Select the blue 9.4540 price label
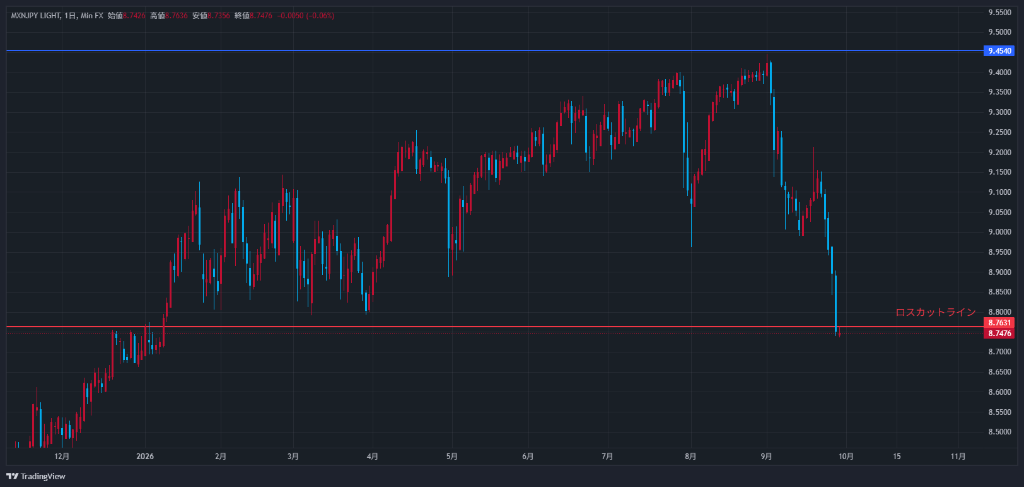Screen dimensions: 1024x487 [x=999, y=51]
